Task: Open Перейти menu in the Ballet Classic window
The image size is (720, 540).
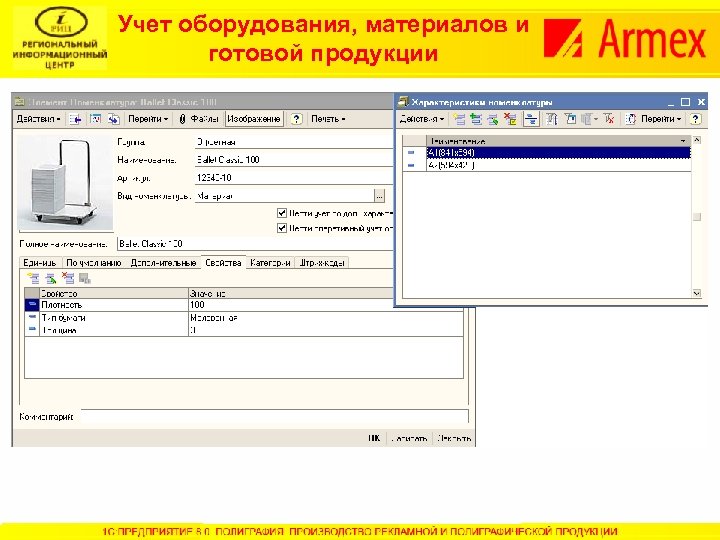Action: click(x=148, y=119)
